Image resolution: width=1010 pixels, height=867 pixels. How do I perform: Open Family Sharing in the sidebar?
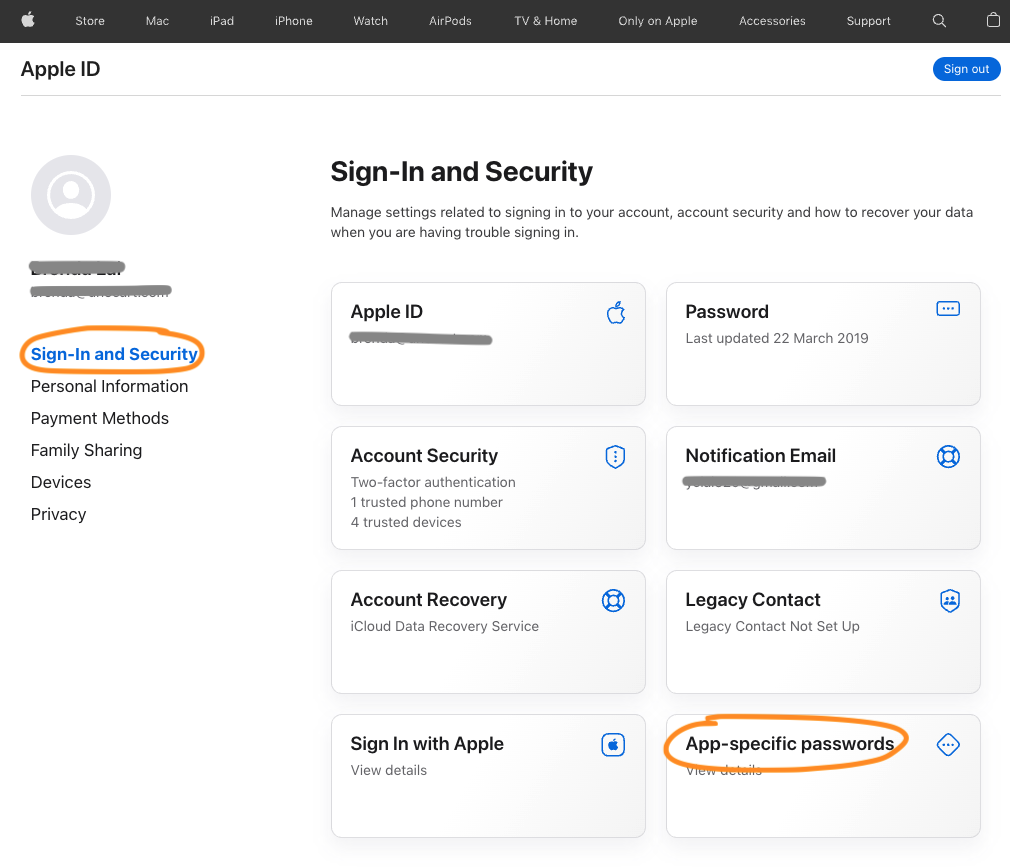click(86, 450)
